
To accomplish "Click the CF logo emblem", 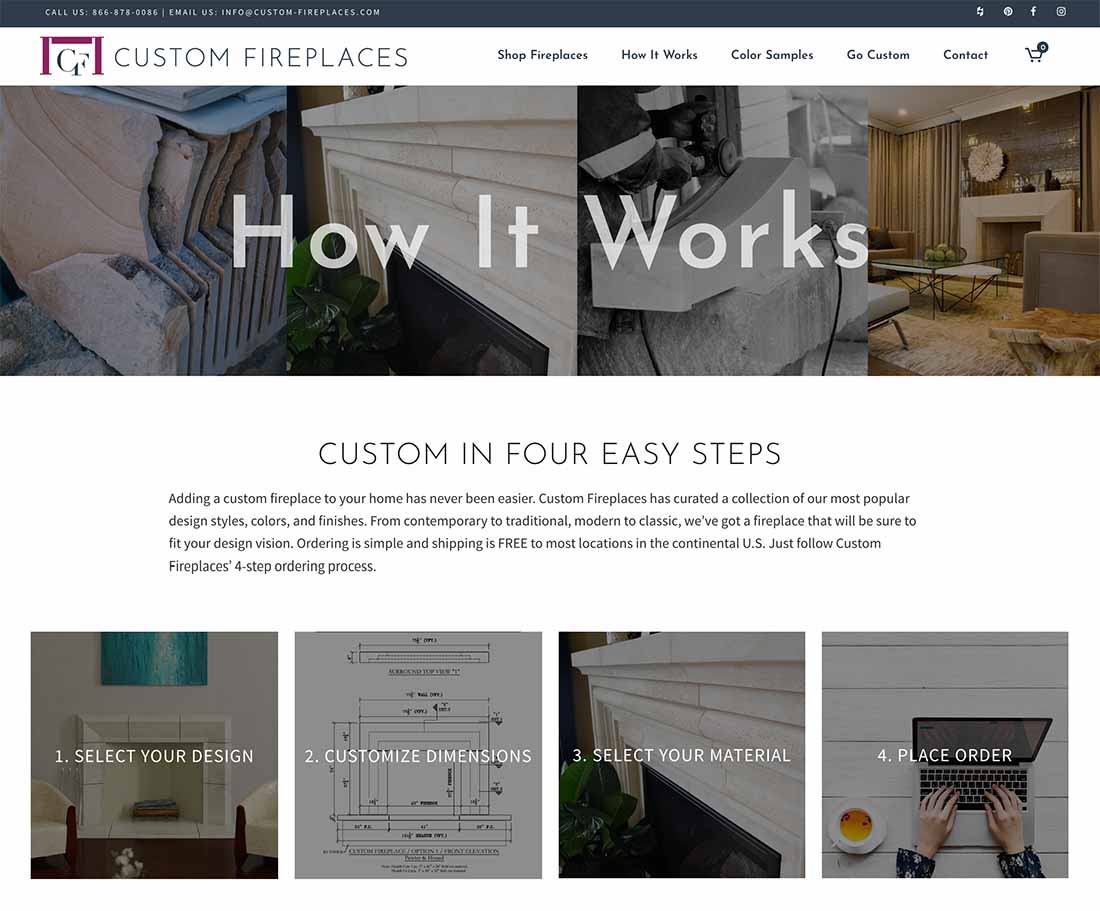I will 72,55.
